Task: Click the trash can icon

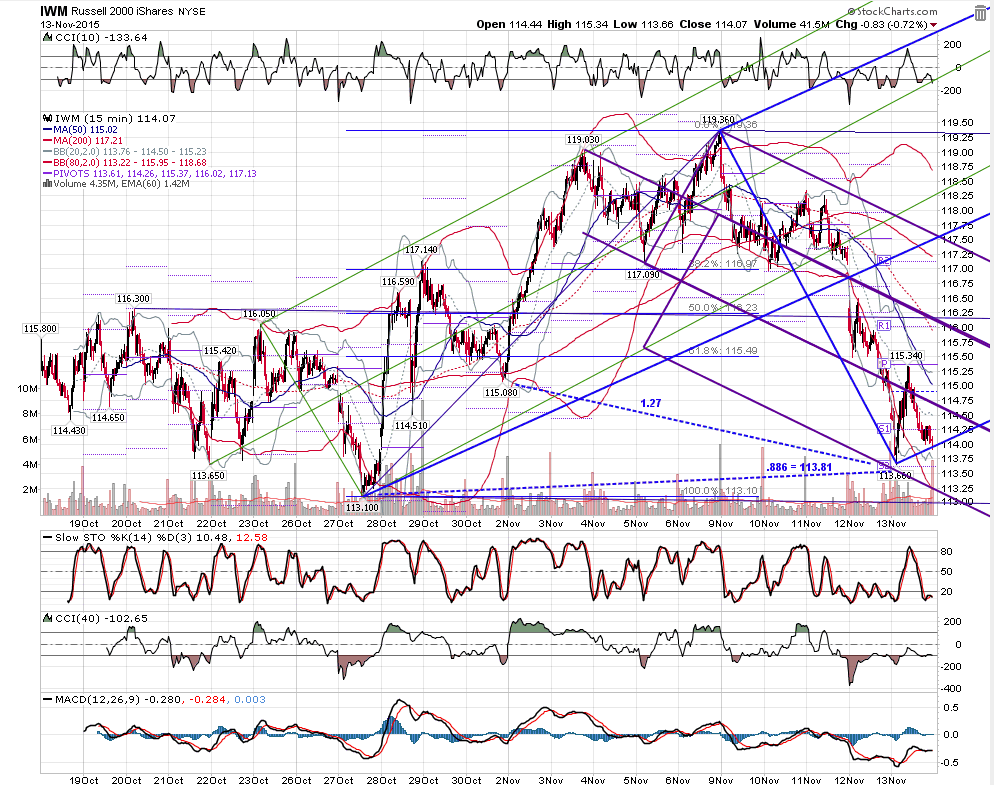Action: (x=980, y=14)
